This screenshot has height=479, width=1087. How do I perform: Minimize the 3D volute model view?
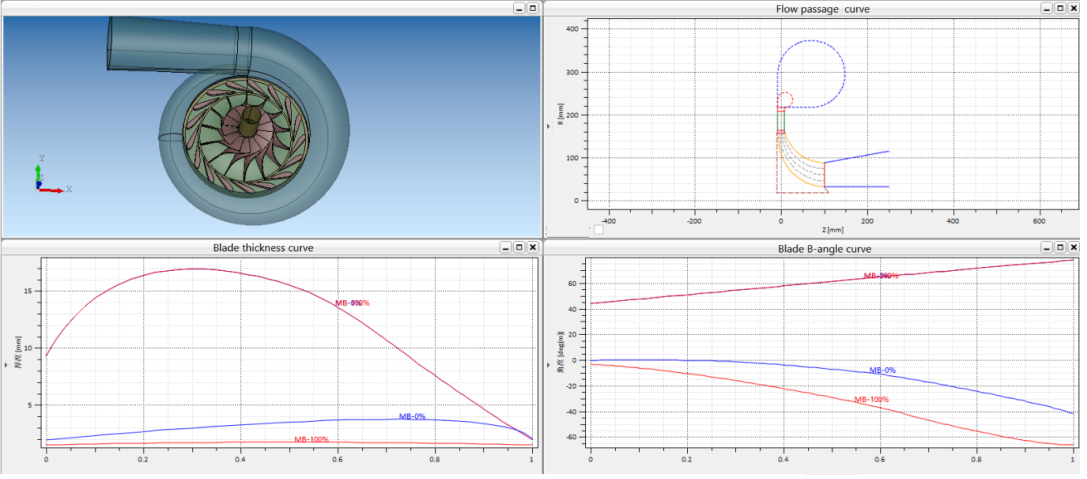518,7
